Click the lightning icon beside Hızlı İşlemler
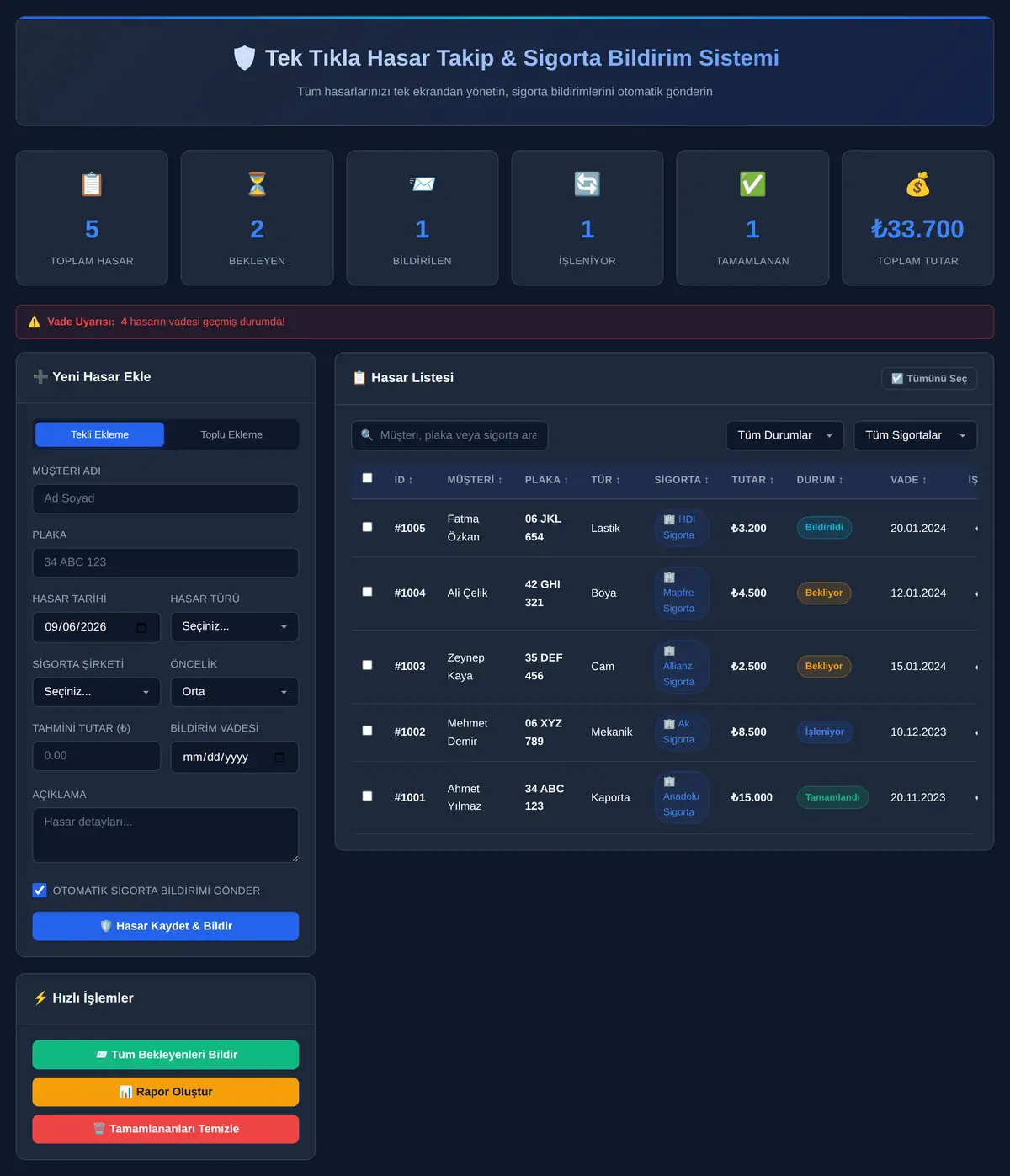 tap(40, 998)
